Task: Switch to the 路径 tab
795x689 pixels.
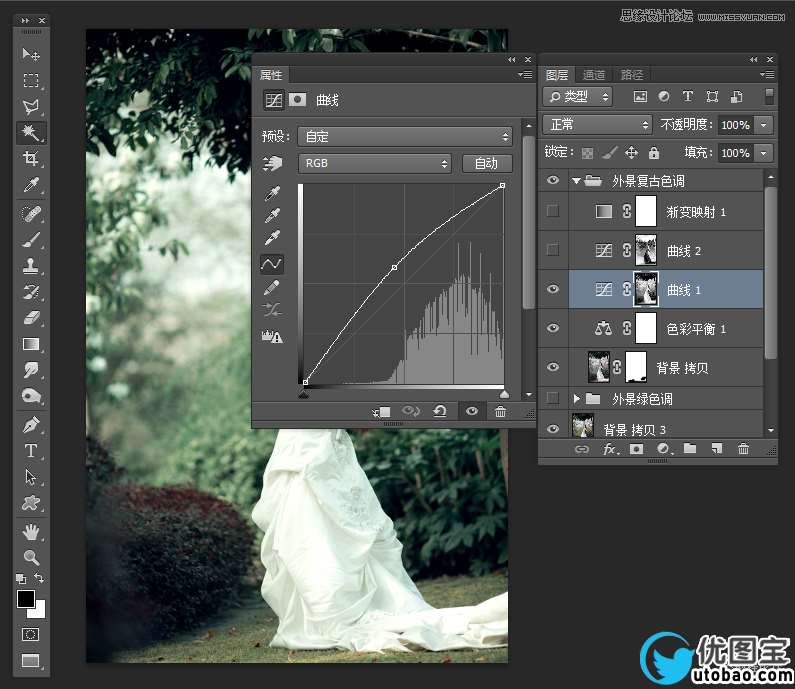Action: coord(632,75)
